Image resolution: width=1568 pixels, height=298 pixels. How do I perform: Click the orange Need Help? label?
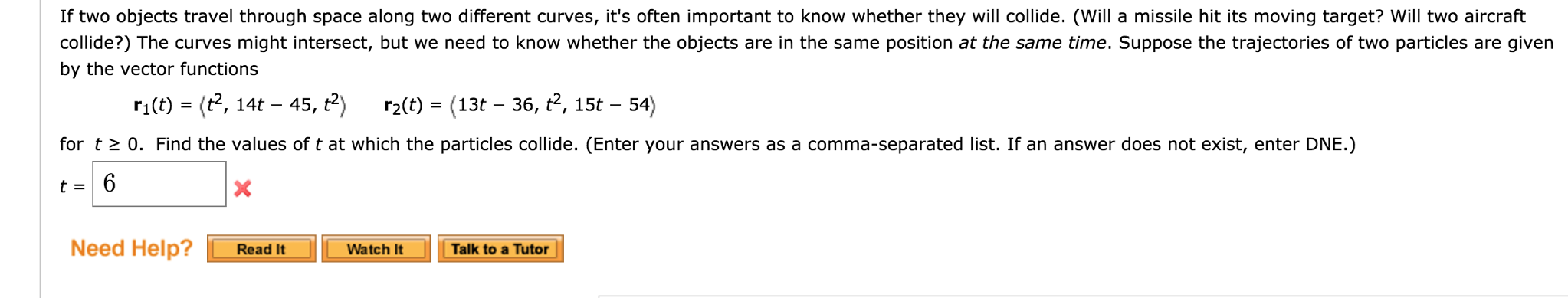pyautogui.click(x=132, y=248)
